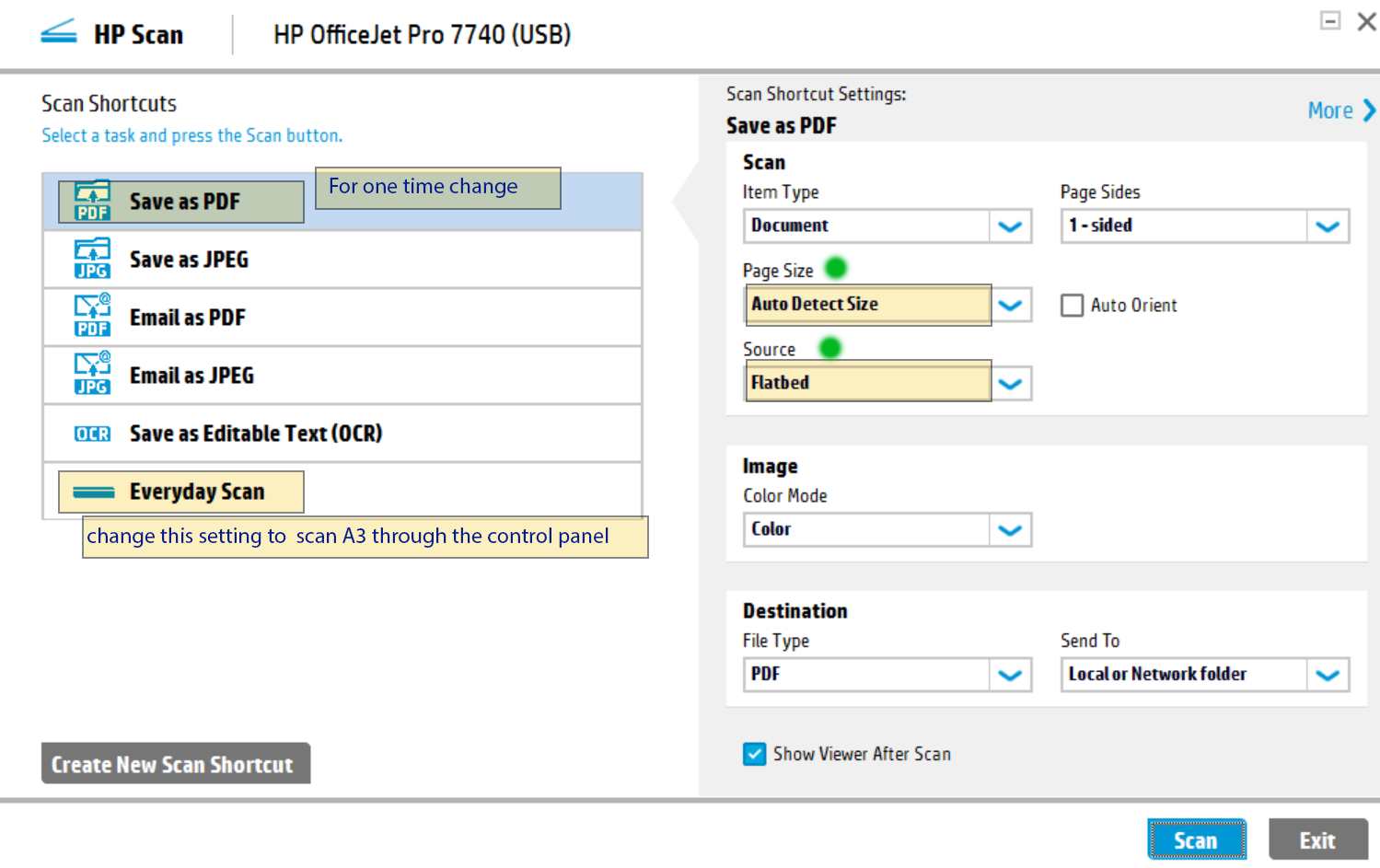Click the Email as JPEG icon

pyautogui.click(x=92, y=374)
